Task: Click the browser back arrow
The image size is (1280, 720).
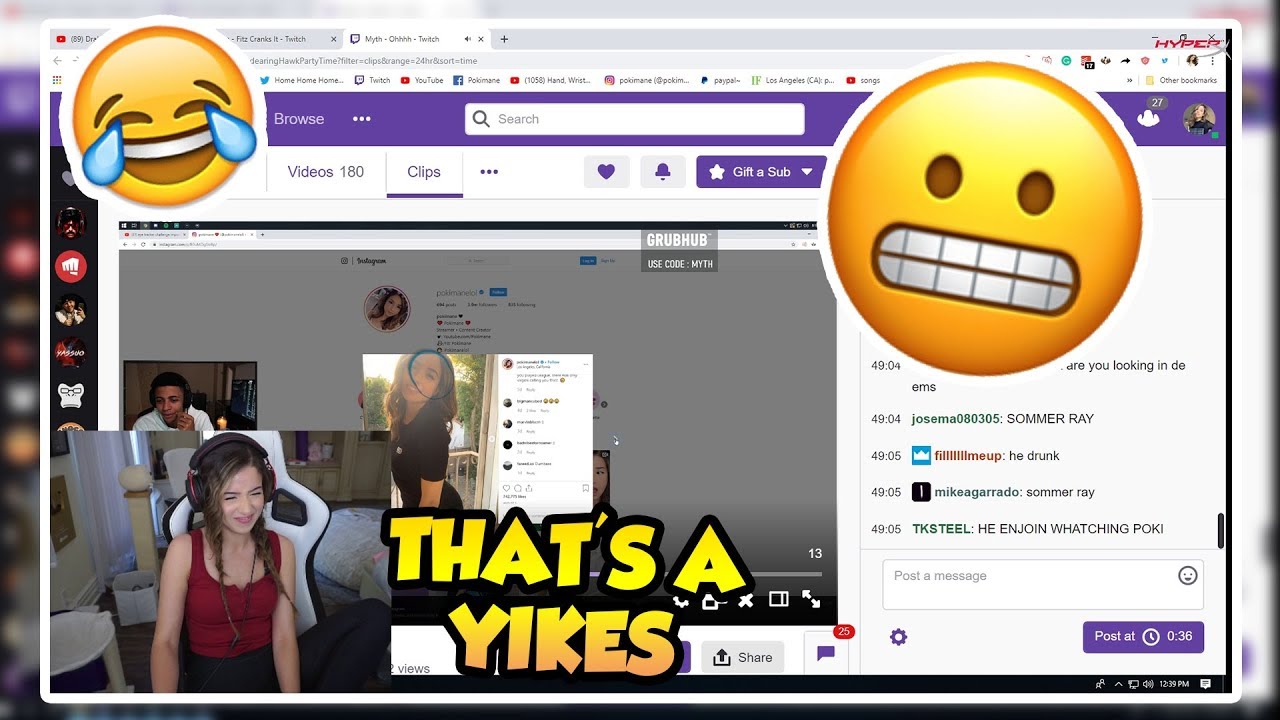Action: pyautogui.click(x=58, y=60)
